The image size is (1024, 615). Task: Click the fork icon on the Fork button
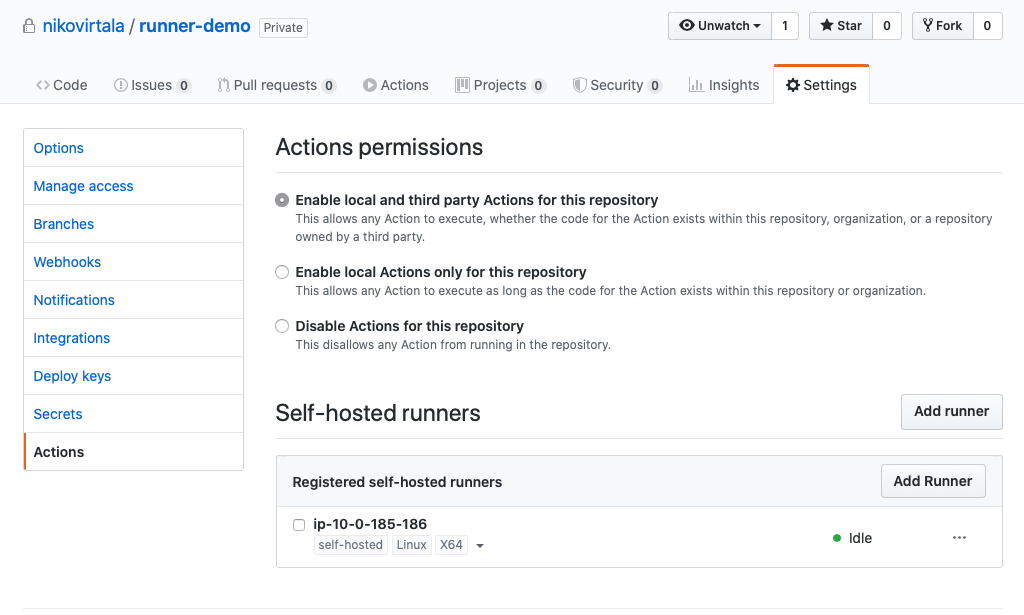[927, 25]
